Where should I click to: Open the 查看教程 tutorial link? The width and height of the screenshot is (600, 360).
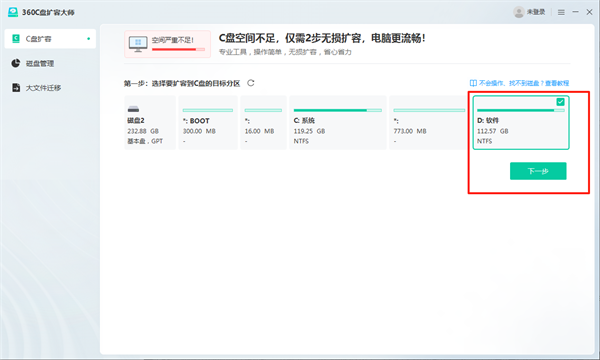557,83
